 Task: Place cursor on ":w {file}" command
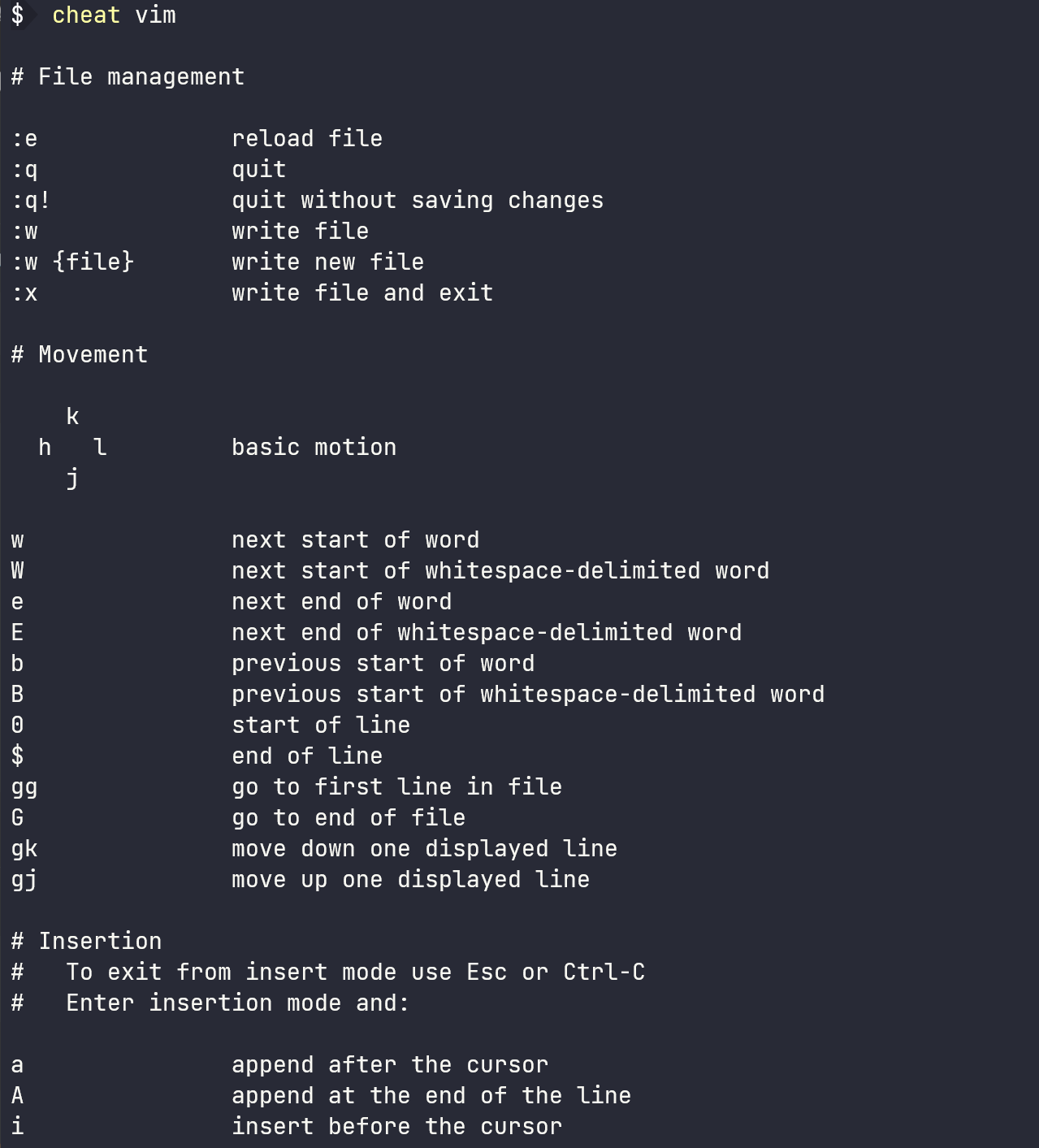click(x=72, y=262)
